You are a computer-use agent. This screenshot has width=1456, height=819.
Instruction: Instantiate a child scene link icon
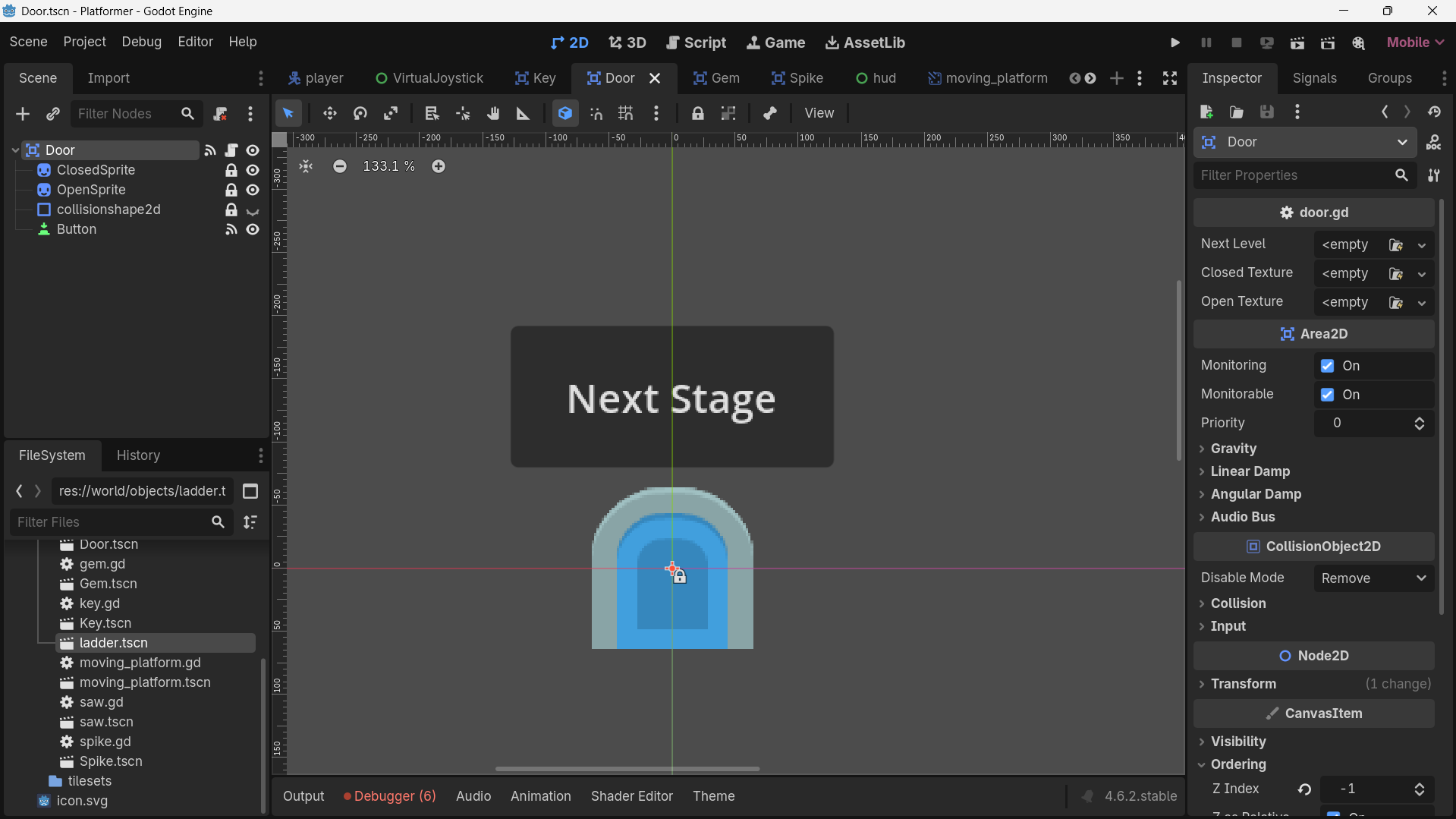pyautogui.click(x=52, y=114)
